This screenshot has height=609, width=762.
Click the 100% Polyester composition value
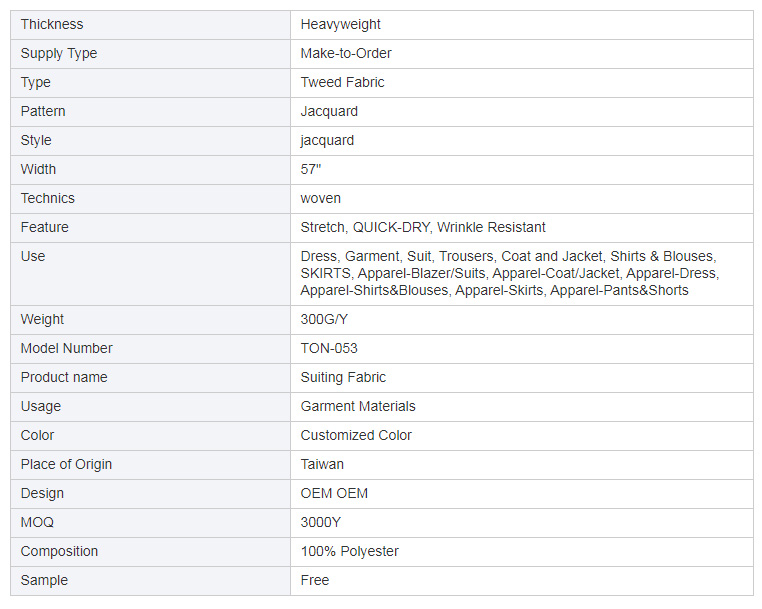[349, 552]
